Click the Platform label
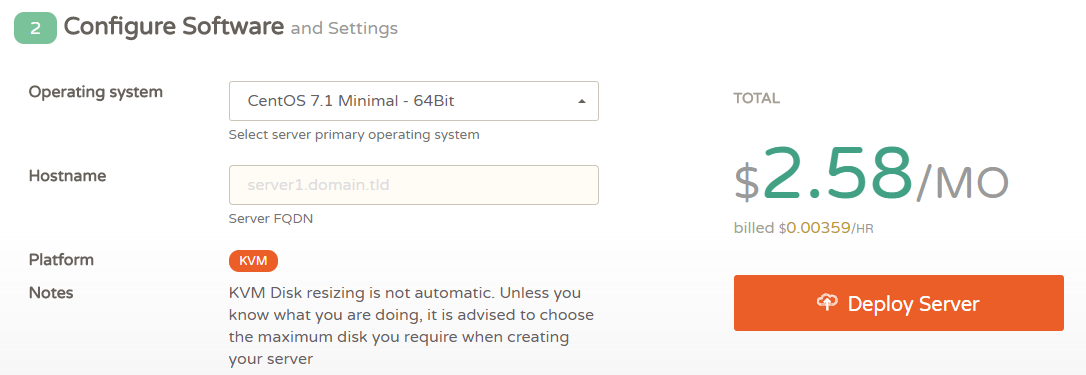The image size is (1086, 375). 61,260
